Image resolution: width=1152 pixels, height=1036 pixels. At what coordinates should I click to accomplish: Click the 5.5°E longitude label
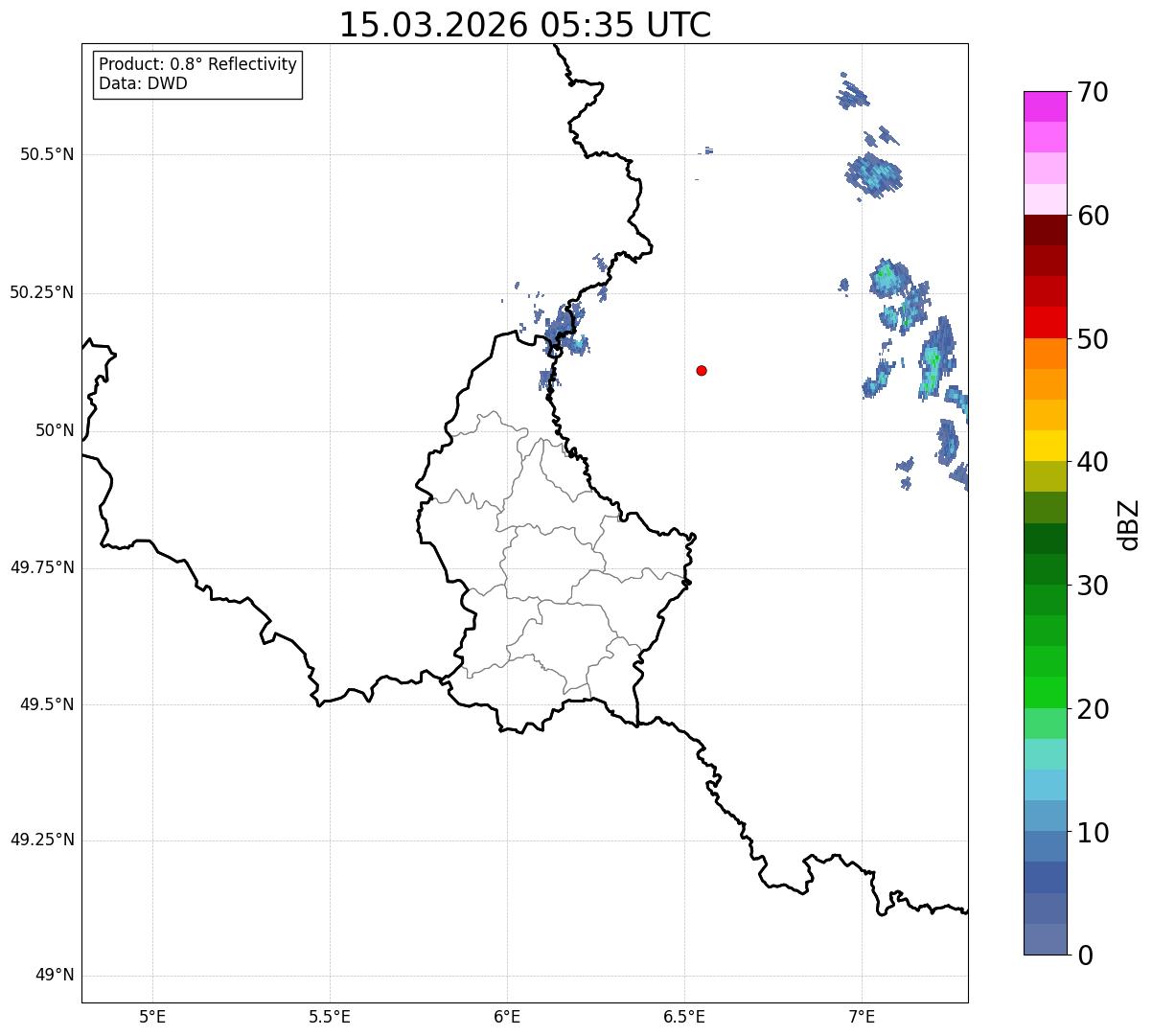tap(330, 1016)
